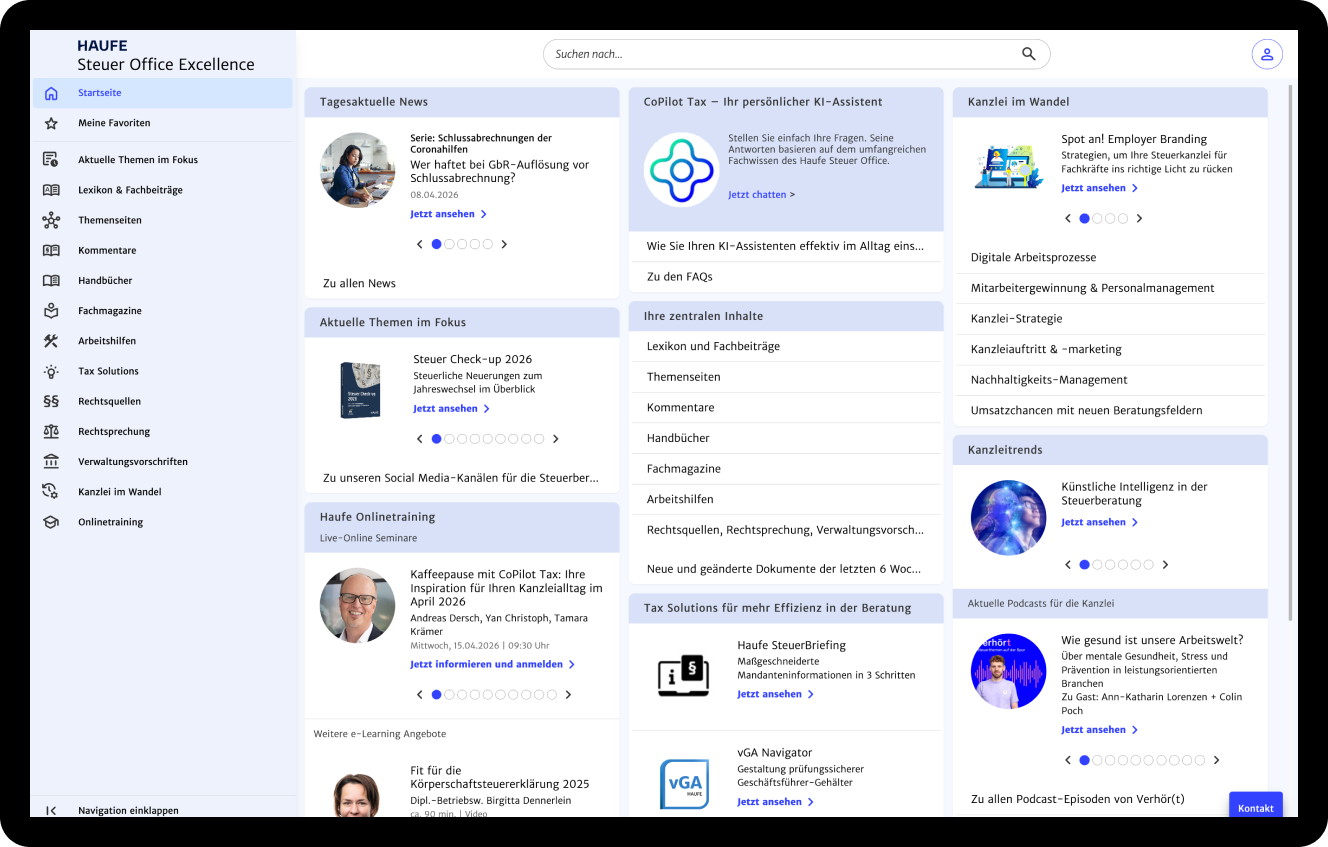This screenshot has width=1328, height=847.
Task: Click the Haufe SteuerBriefing icon
Action: [683, 675]
